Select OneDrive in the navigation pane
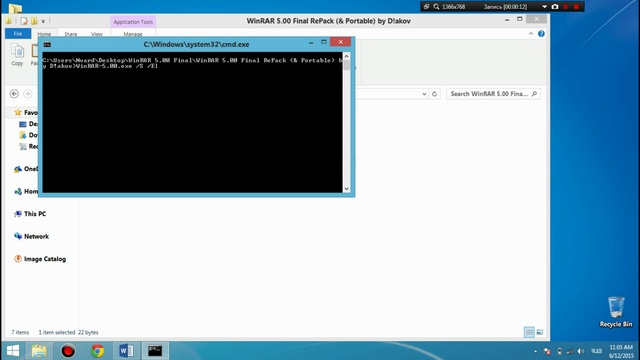 tap(26, 169)
